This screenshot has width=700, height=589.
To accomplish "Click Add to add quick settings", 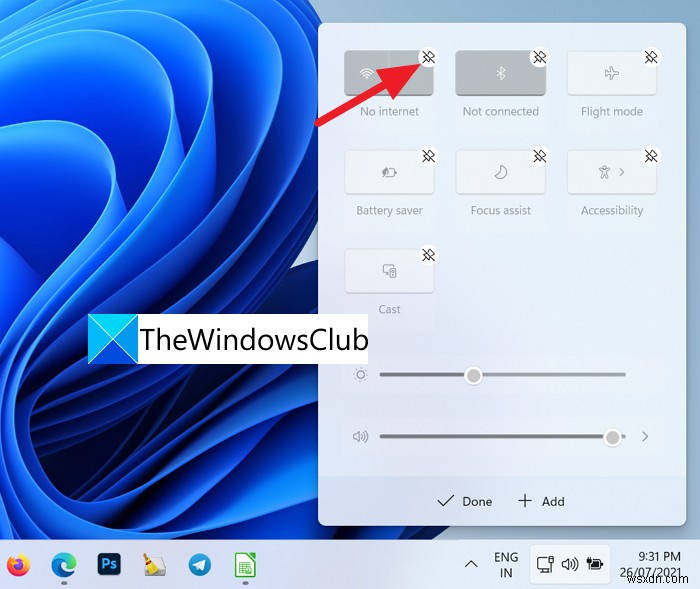I will coord(541,501).
